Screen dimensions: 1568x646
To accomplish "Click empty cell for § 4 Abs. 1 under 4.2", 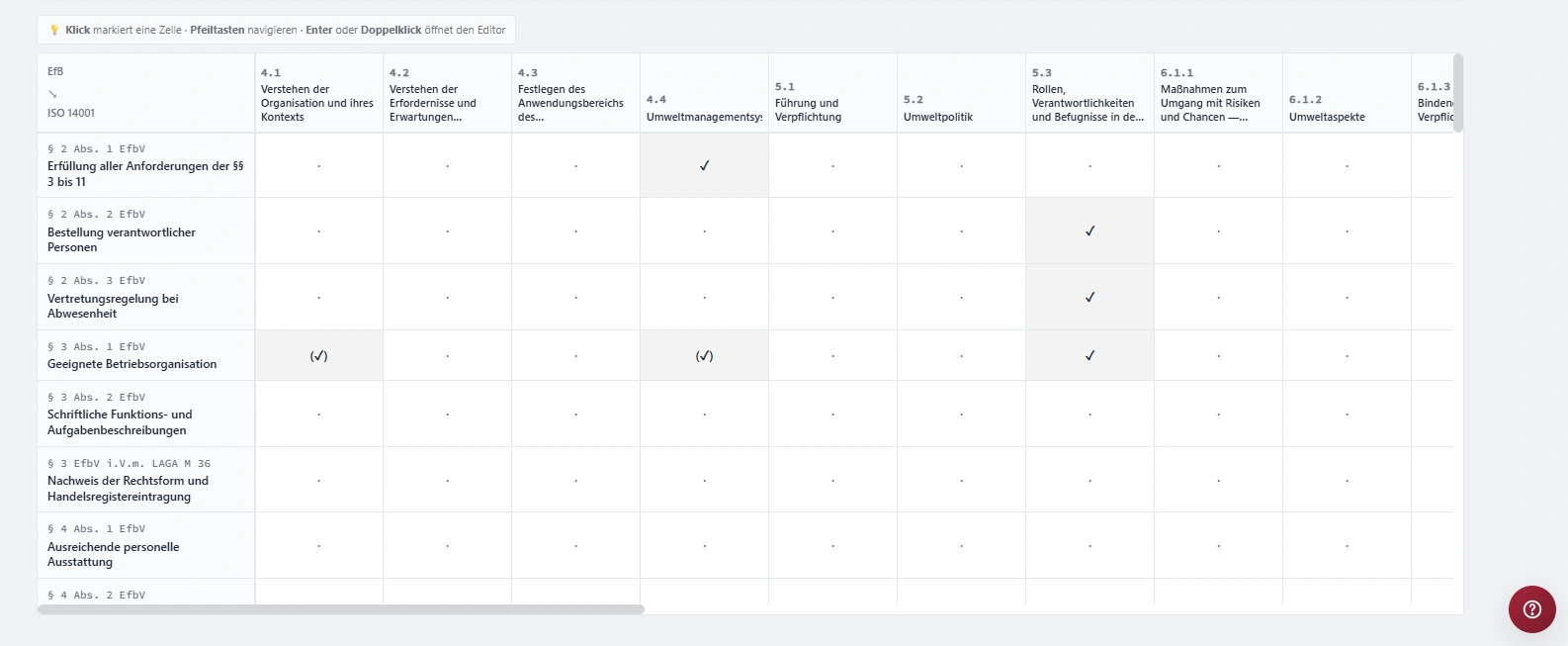I will pyautogui.click(x=447, y=545).
